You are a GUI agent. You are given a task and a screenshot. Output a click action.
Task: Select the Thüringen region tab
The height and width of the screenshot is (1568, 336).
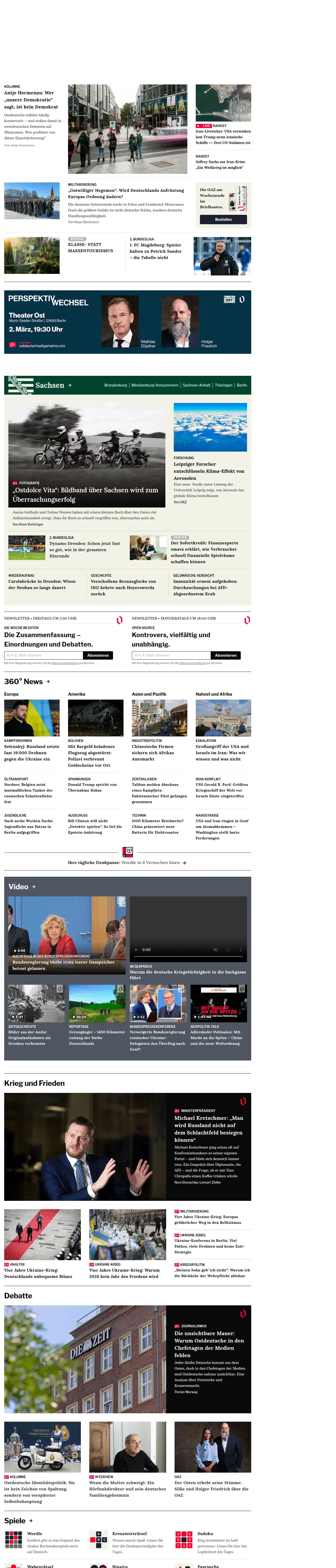click(x=223, y=385)
